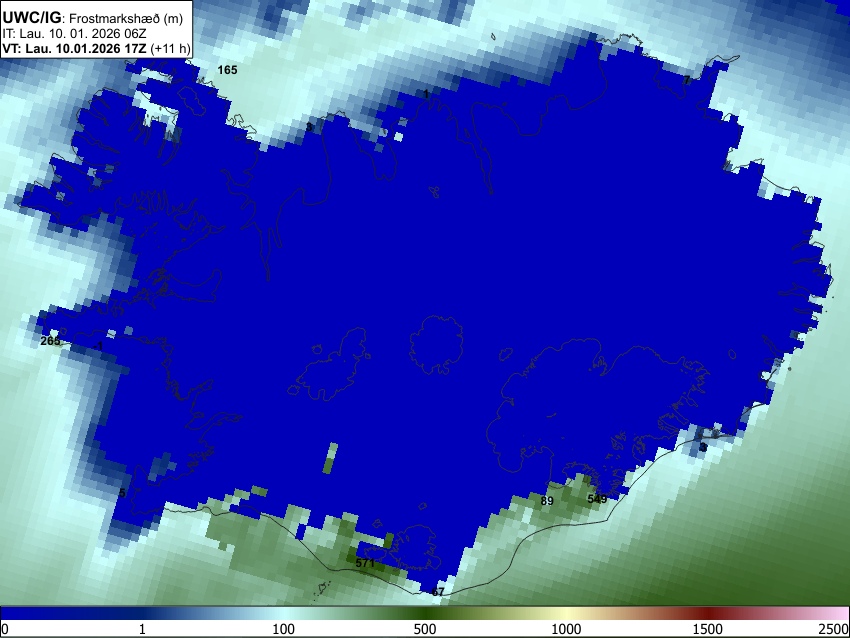Click the map value "89"
Image resolution: width=850 pixels, height=638 pixels.
point(547,501)
